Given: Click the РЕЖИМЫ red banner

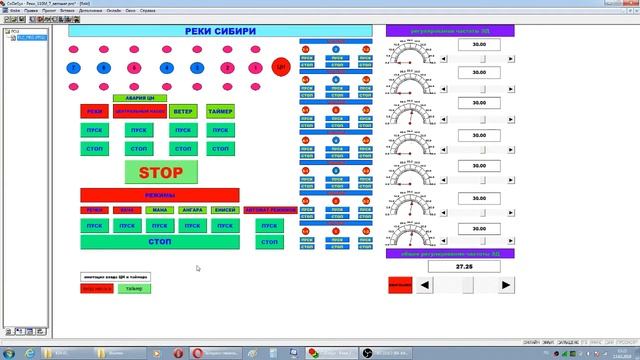Looking at the screenshot, I should (x=160, y=195).
